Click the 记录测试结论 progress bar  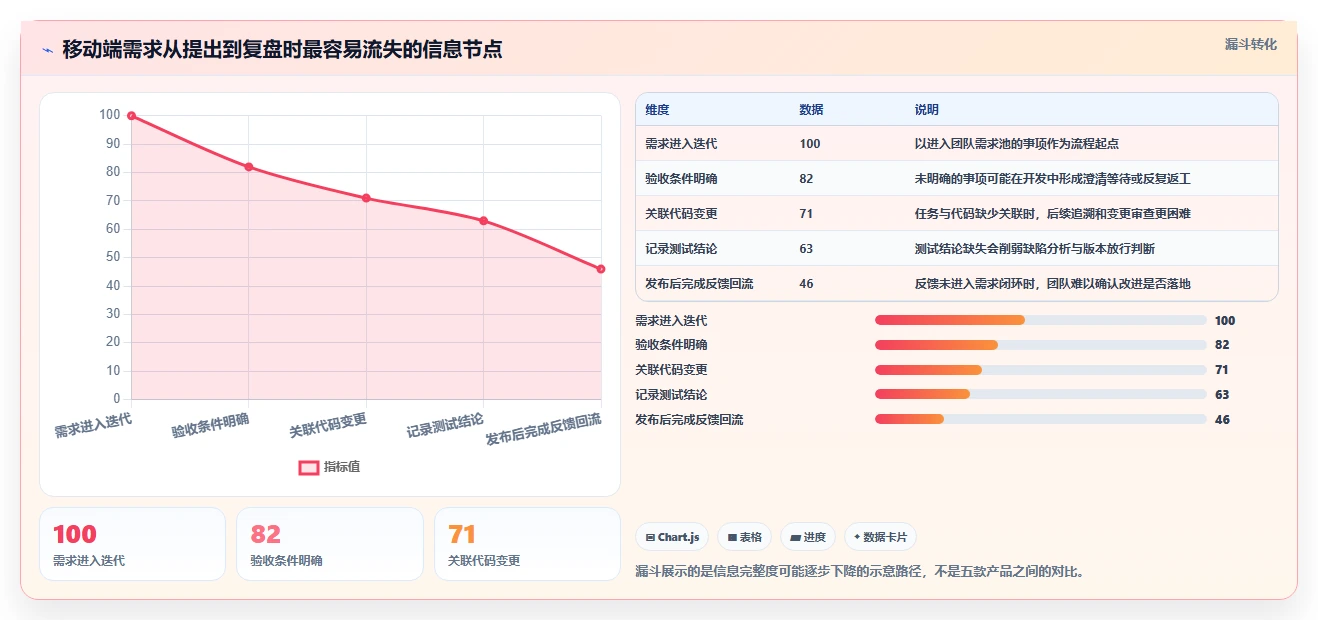tap(1041, 395)
